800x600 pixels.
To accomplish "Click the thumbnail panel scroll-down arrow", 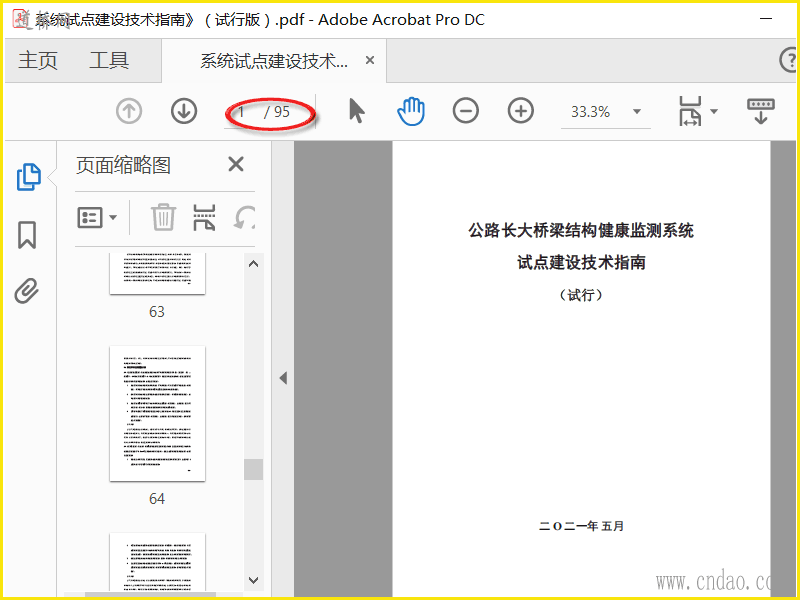I will [254, 580].
